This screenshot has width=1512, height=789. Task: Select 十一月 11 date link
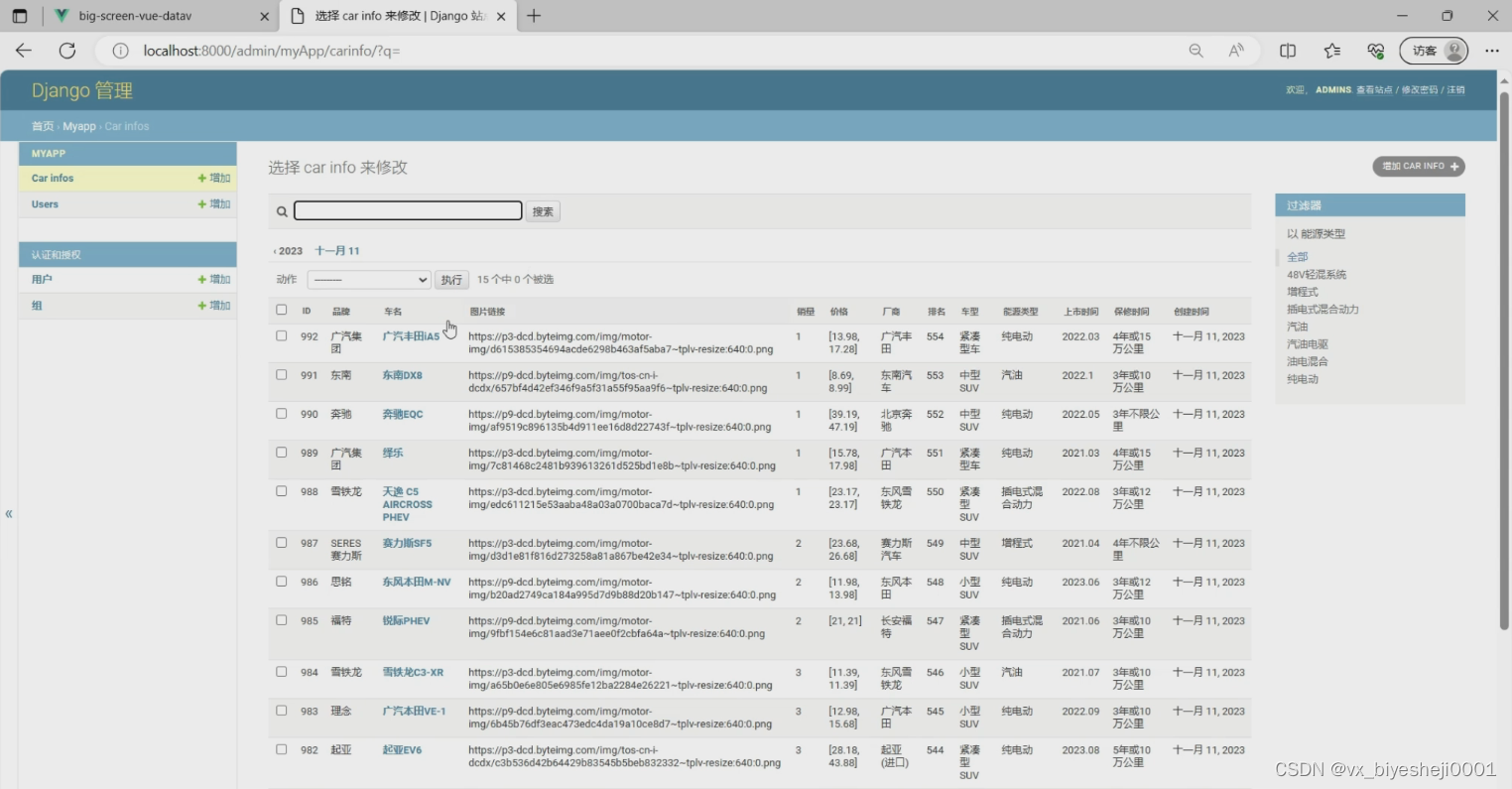click(x=337, y=251)
